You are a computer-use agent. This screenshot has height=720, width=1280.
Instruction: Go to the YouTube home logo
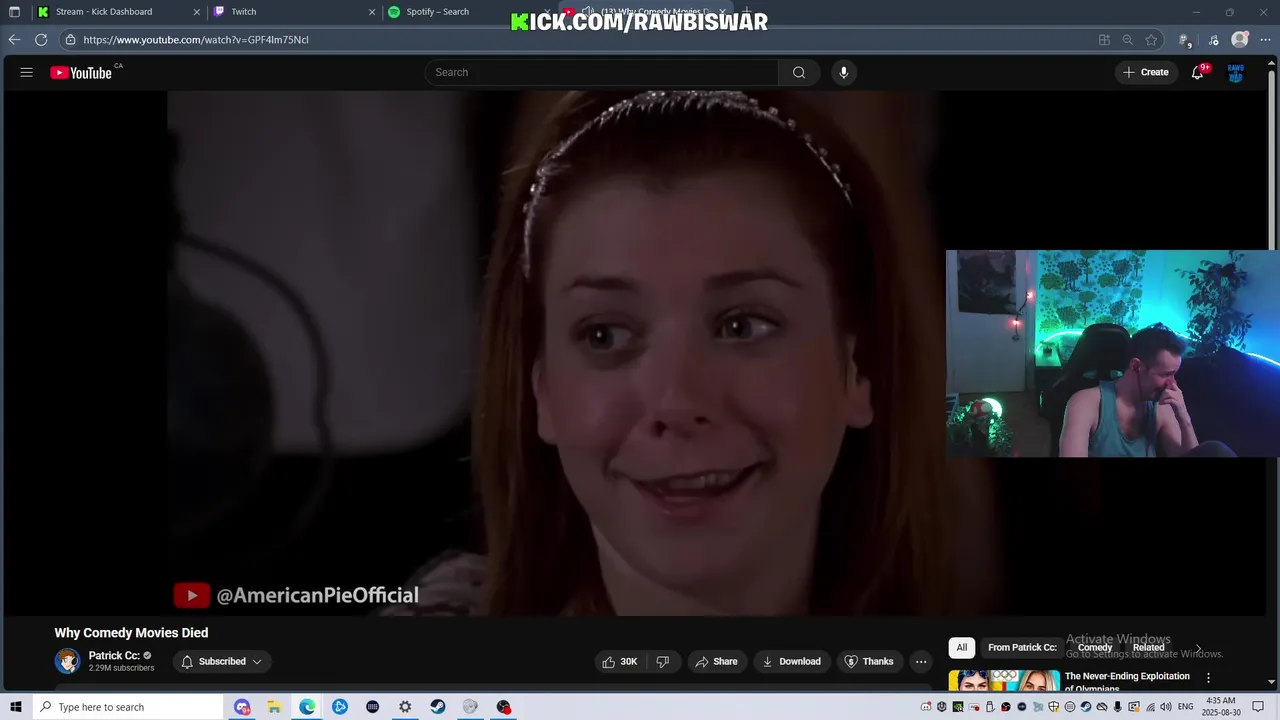tap(81, 72)
